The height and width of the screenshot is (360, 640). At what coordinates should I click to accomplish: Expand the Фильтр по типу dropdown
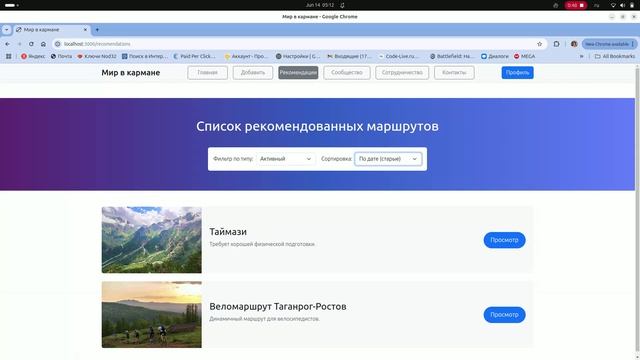tap(285, 159)
